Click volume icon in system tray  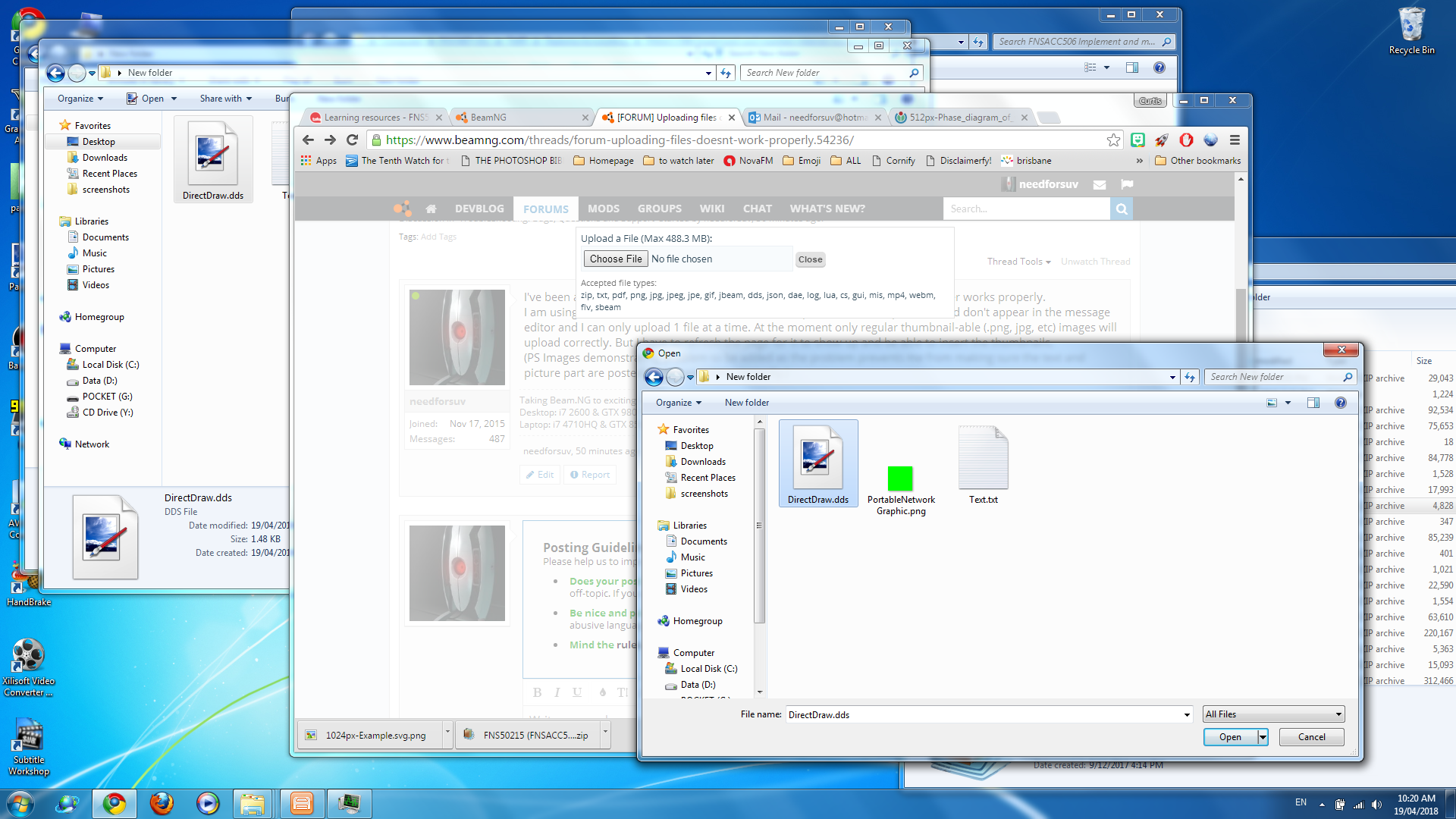[1376, 805]
